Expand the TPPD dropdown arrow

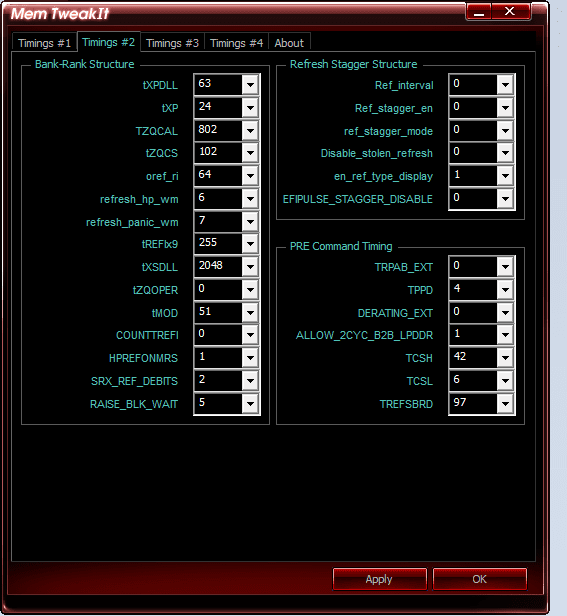pos(505,290)
